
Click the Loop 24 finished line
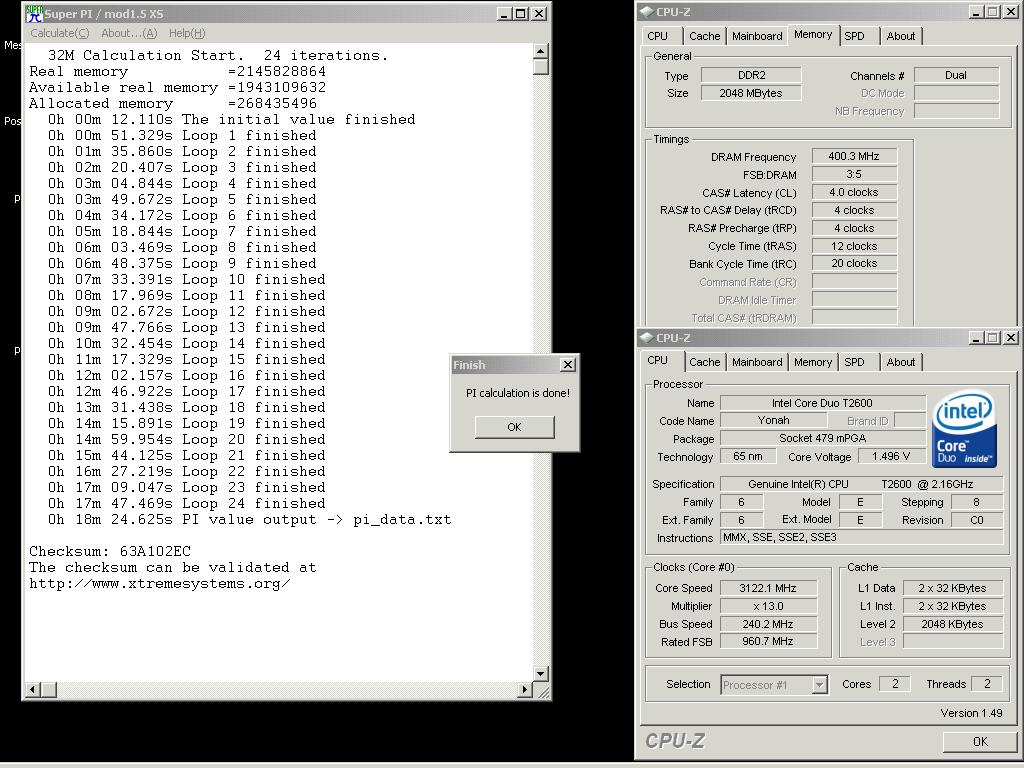(186, 504)
